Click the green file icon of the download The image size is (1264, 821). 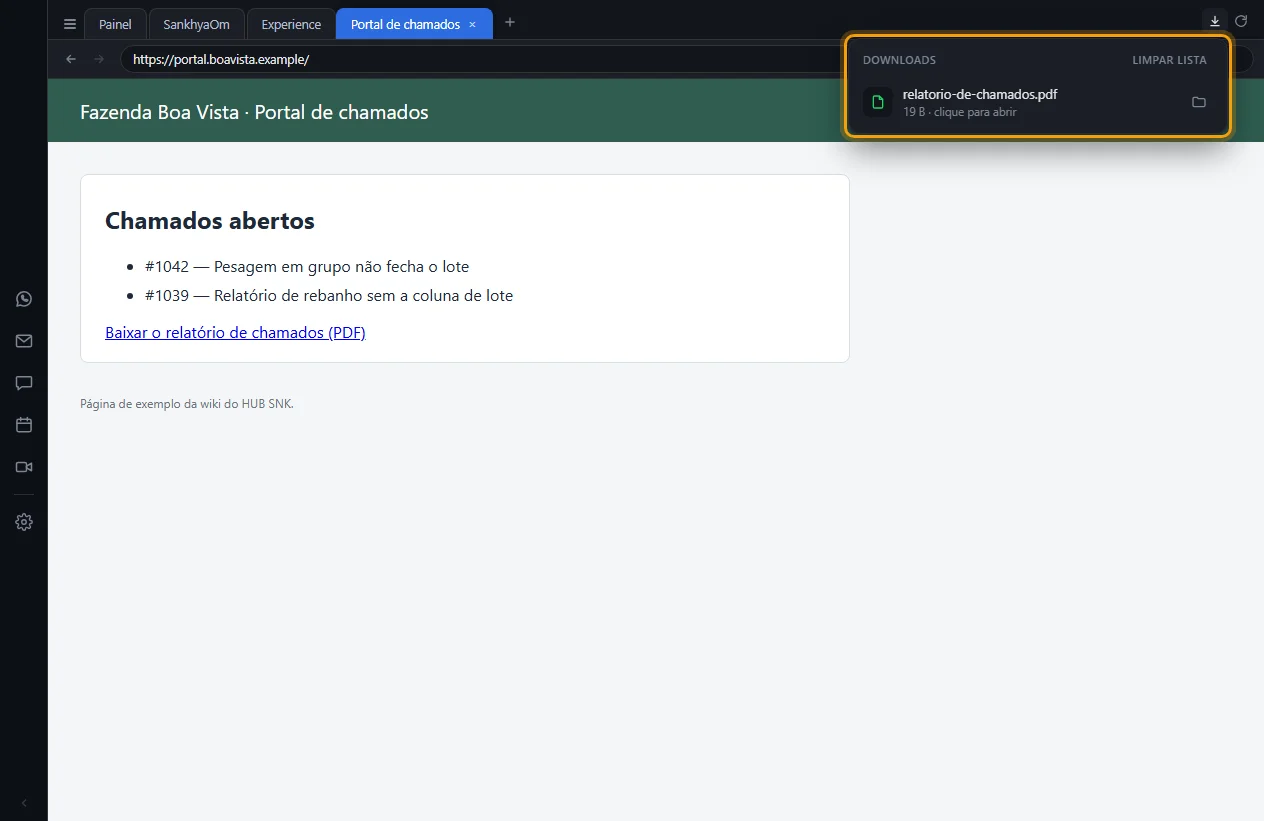[x=878, y=102]
